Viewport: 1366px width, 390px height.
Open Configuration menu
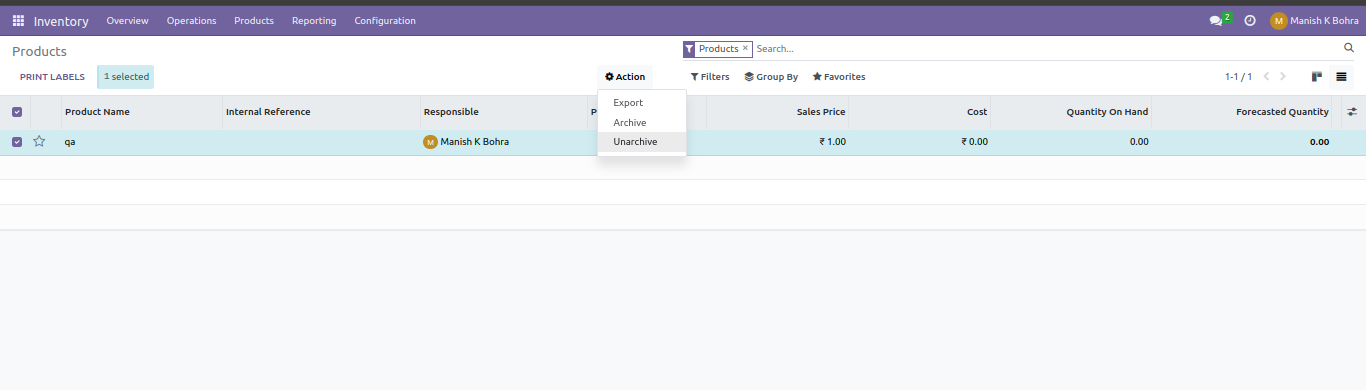click(385, 20)
